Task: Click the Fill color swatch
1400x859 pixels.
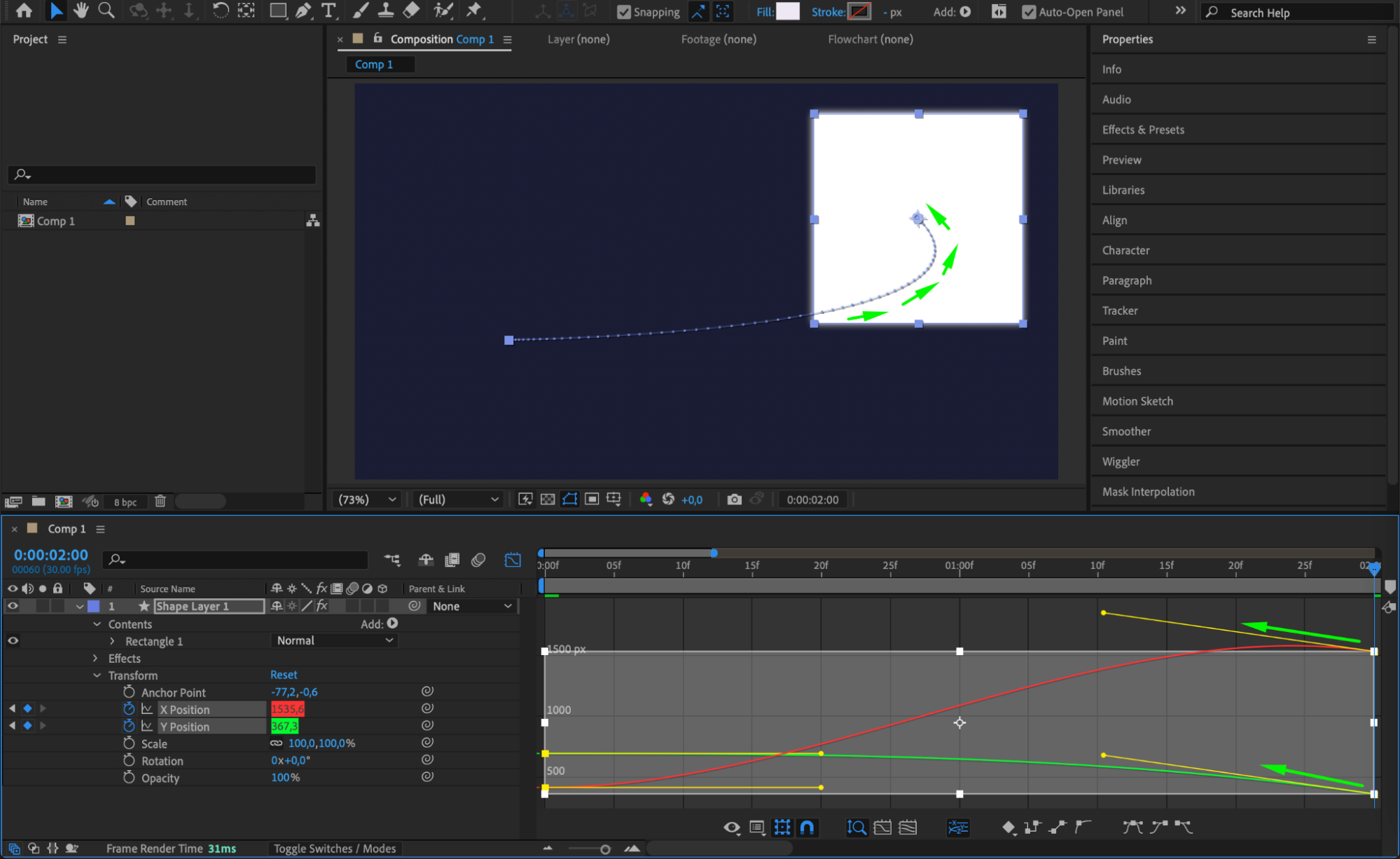Action: click(x=788, y=11)
